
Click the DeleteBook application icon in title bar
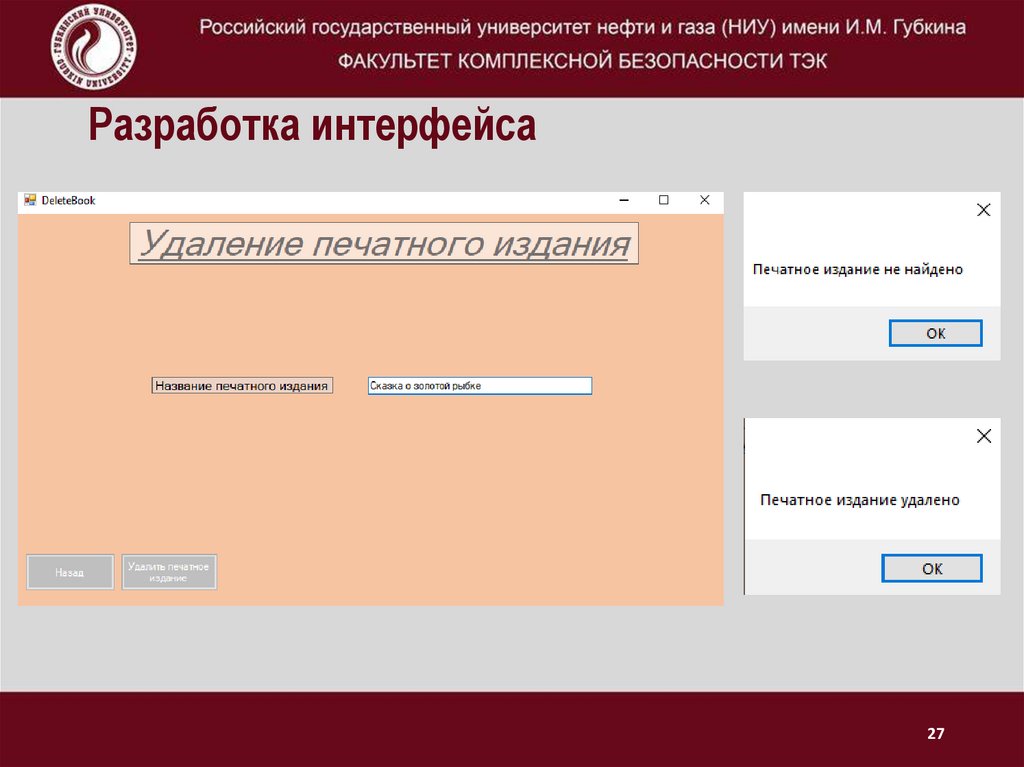pyautogui.click(x=31, y=200)
